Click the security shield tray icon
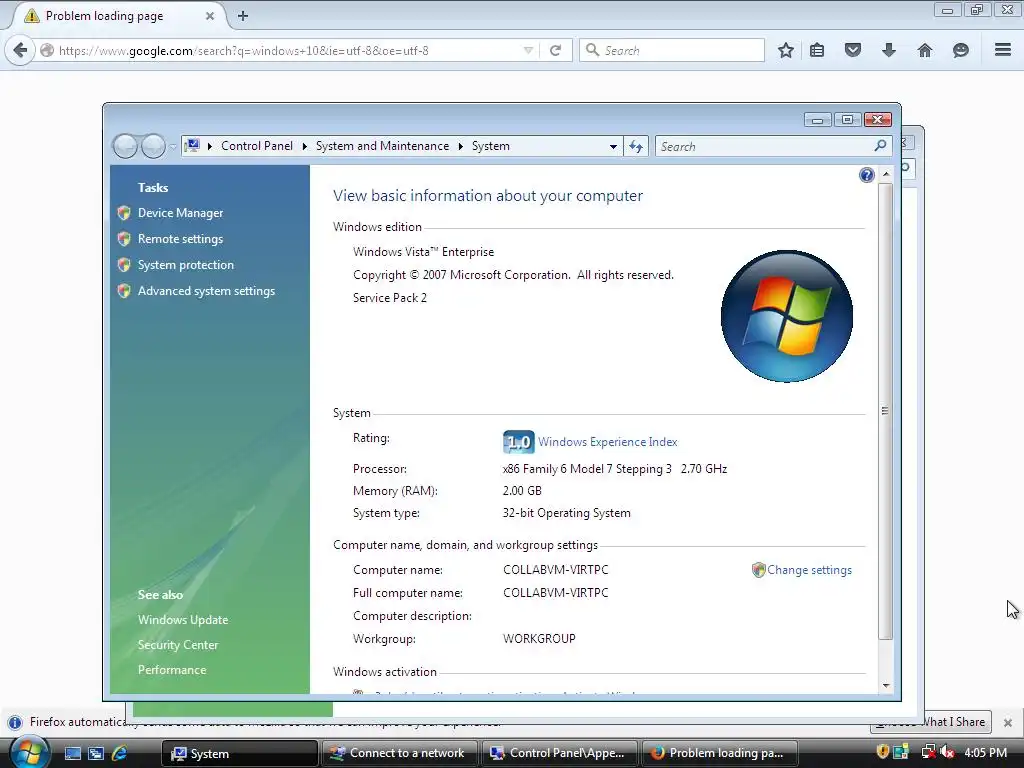 tap(882, 752)
